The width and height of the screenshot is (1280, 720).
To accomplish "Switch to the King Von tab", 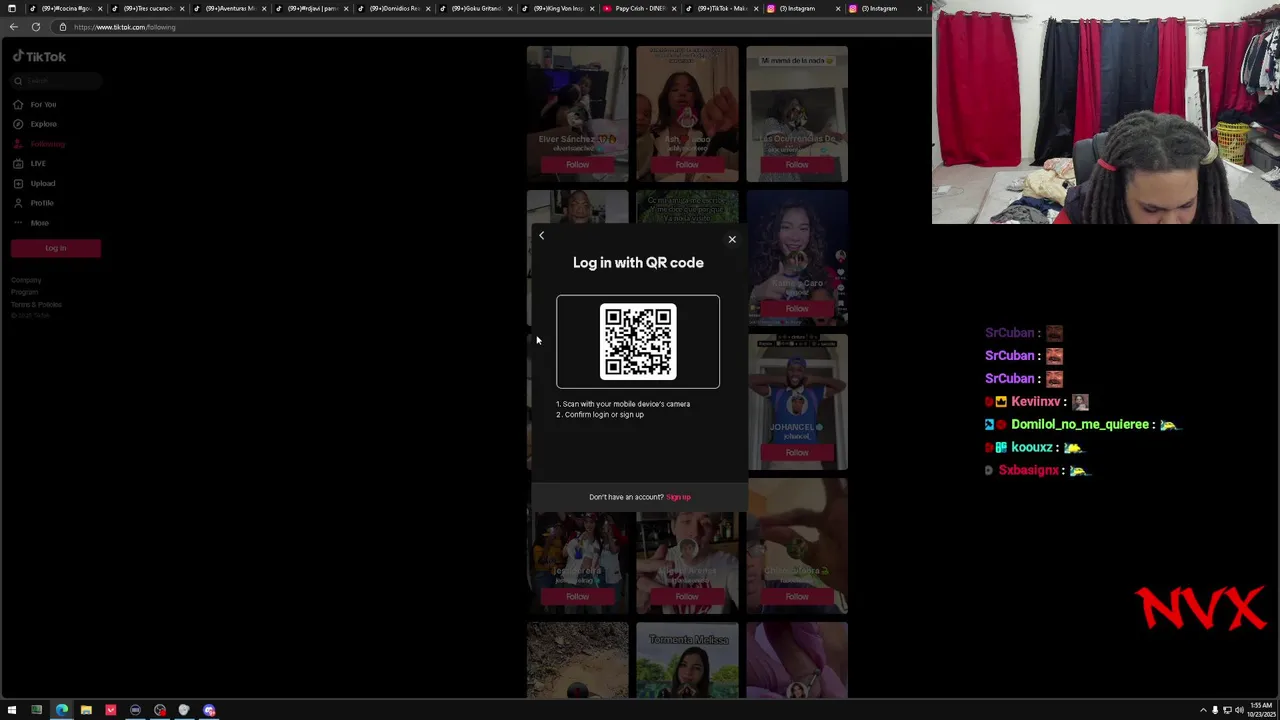I will 558,8.
